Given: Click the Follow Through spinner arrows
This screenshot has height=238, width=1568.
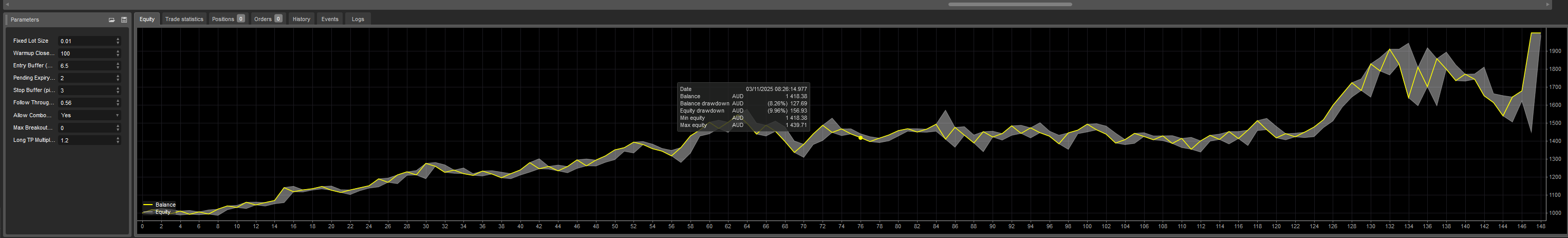Looking at the screenshot, I should click(118, 103).
